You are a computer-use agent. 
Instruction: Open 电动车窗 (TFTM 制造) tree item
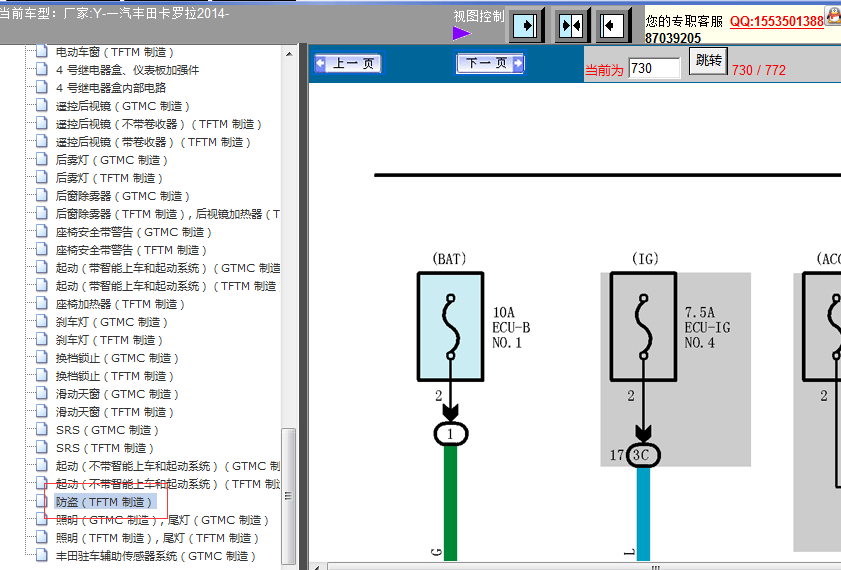click(114, 52)
